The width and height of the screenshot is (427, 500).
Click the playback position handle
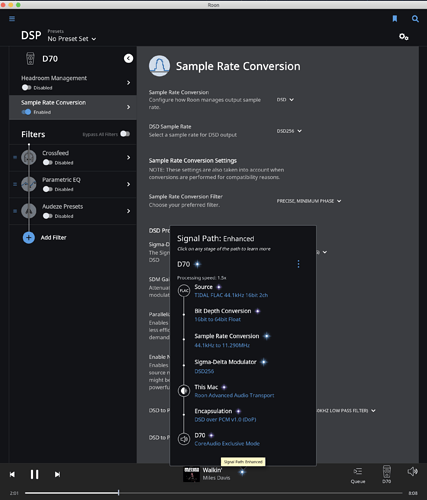click(118, 493)
